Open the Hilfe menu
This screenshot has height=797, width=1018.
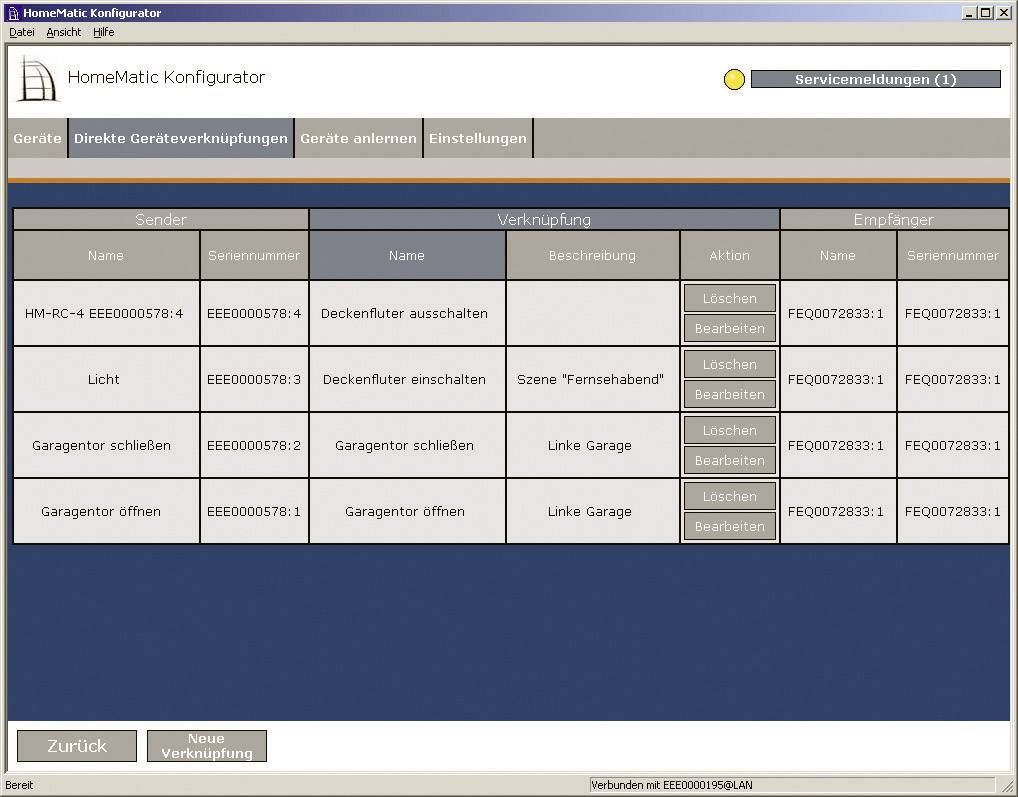[x=104, y=32]
